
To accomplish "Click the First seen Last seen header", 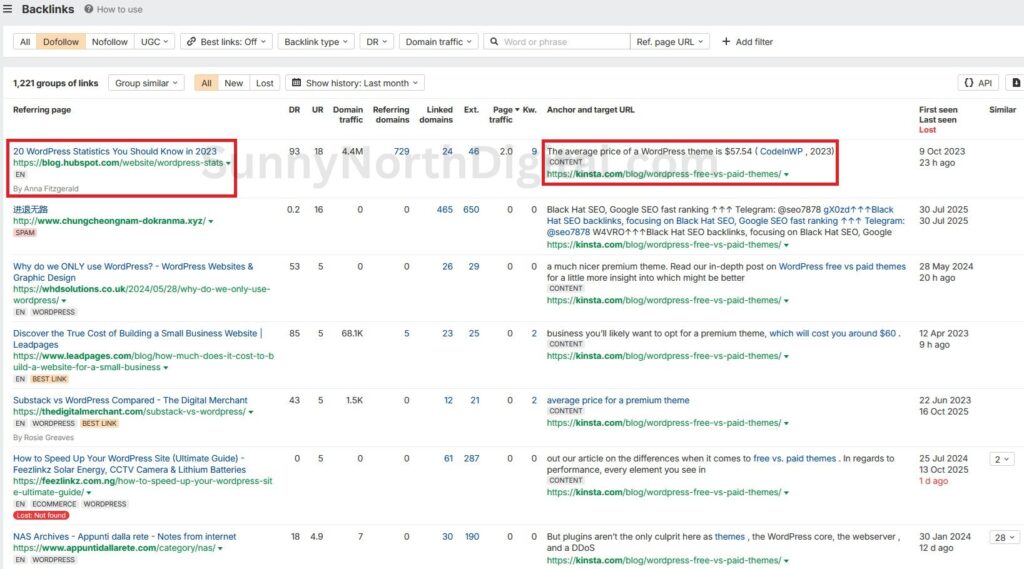I will [x=938, y=115].
